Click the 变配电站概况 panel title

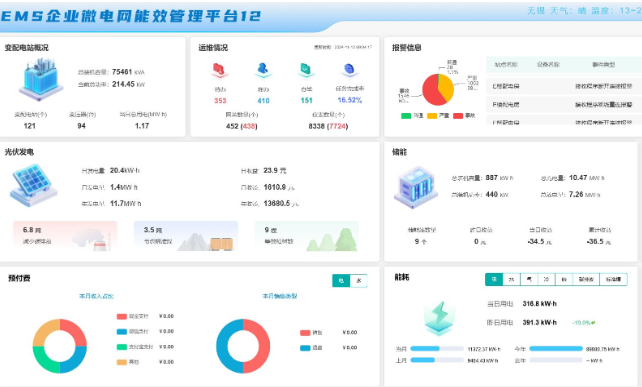click(x=27, y=48)
